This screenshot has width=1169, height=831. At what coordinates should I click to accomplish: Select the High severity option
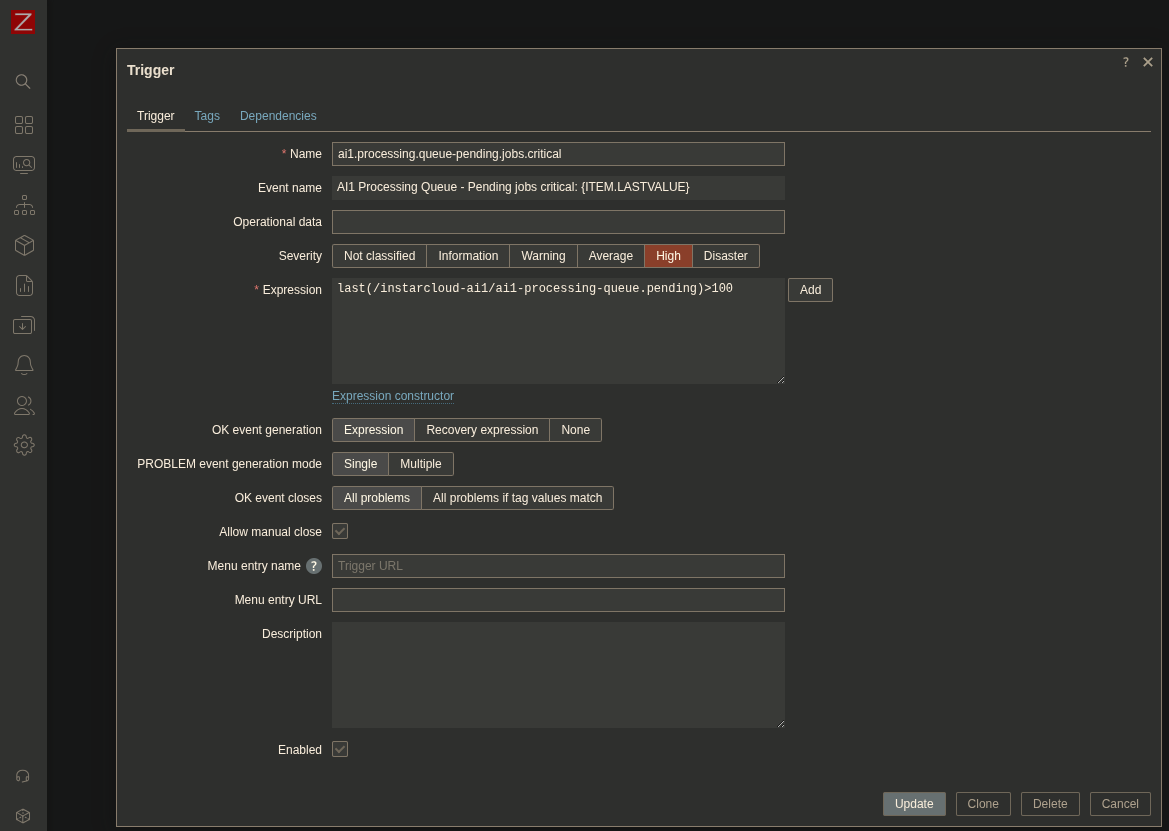coord(668,256)
